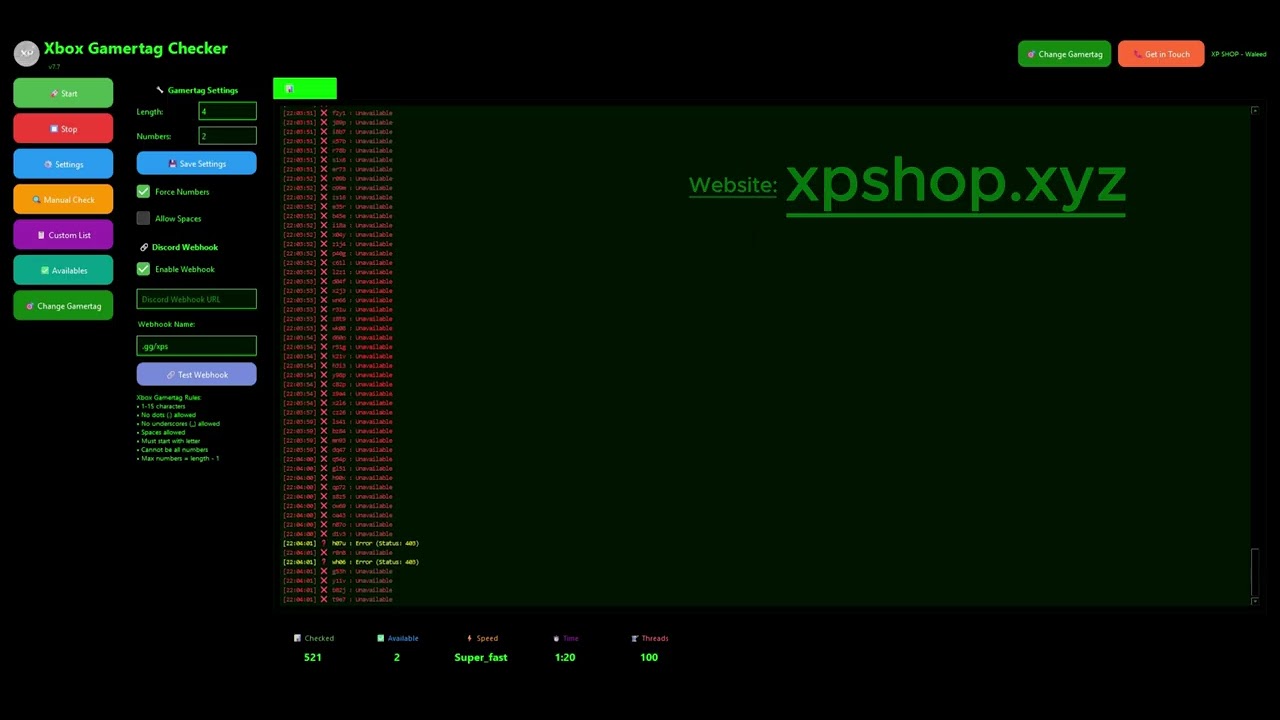This screenshot has width=1280, height=720.
Task: Select the p40g Unavailable log line
Action: [x=338, y=253]
